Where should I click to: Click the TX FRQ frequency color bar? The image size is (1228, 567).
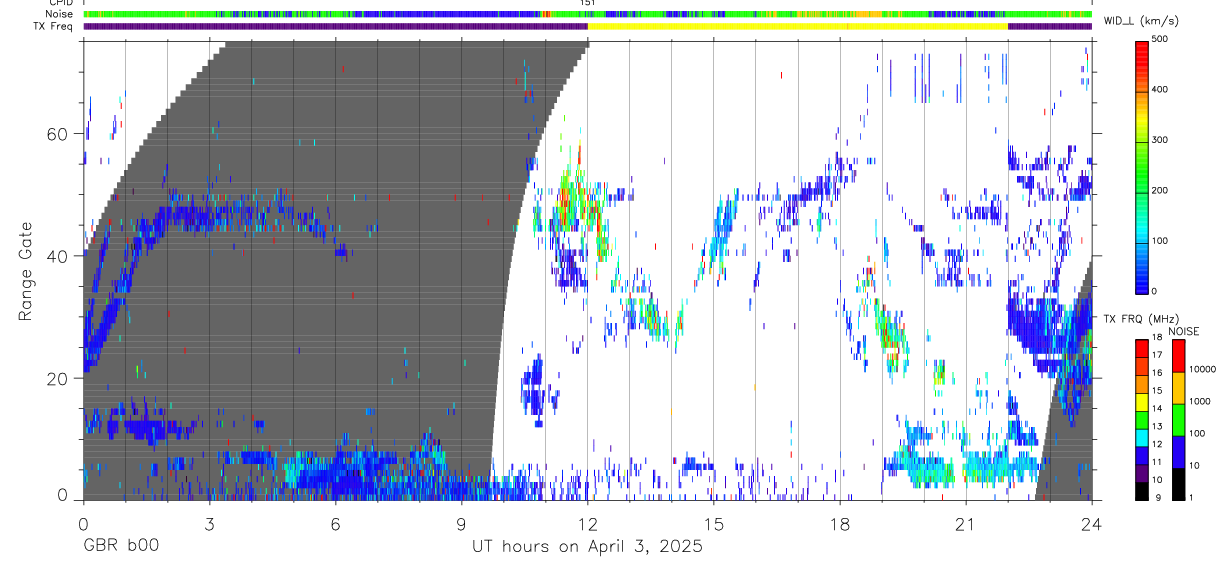click(x=1142, y=419)
